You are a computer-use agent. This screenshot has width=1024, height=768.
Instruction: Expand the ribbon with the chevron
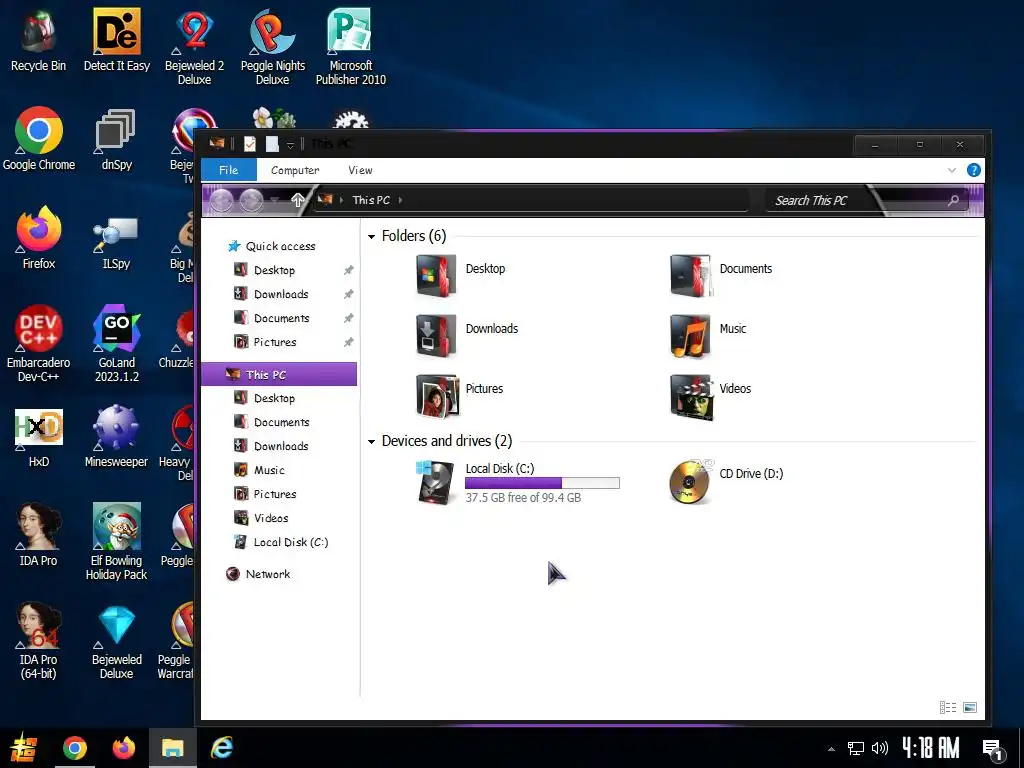[952, 170]
